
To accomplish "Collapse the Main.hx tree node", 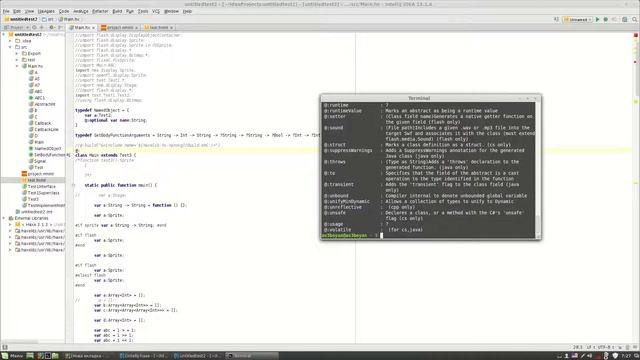I will (x=17, y=66).
